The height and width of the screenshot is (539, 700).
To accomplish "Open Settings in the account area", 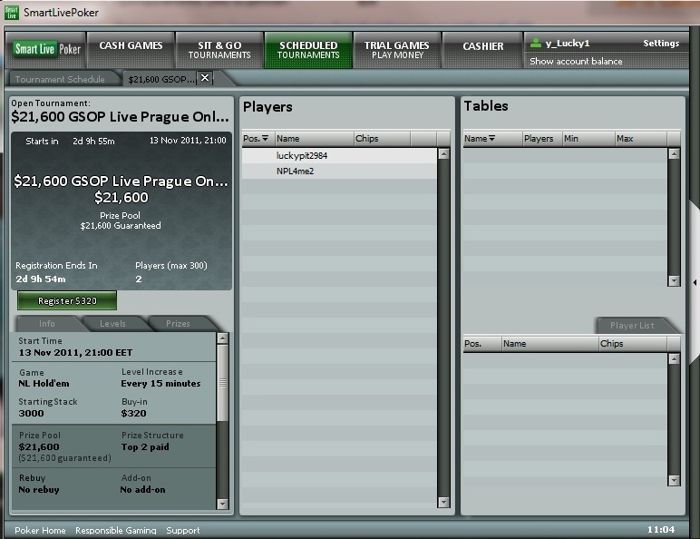I will click(x=661, y=43).
